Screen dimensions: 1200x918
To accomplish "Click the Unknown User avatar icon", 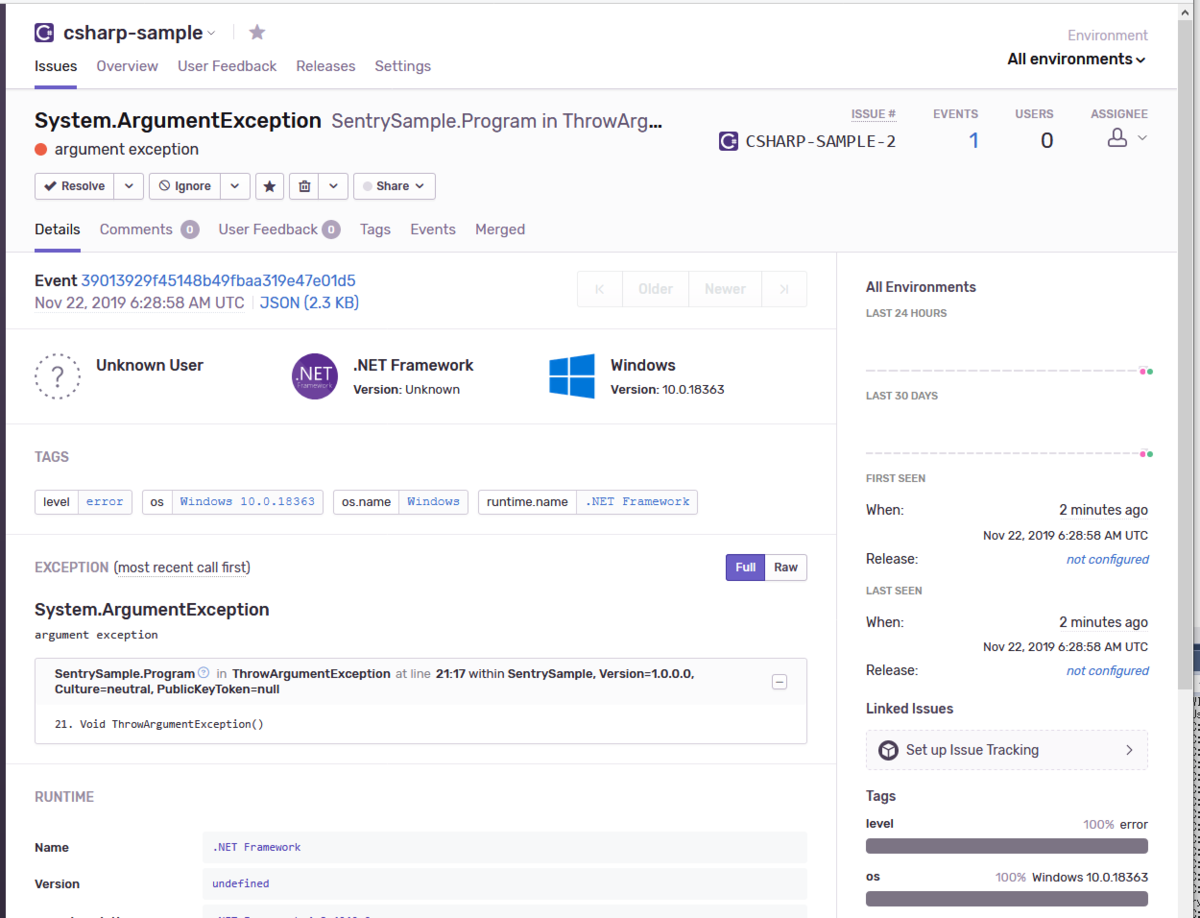I will click(x=58, y=377).
